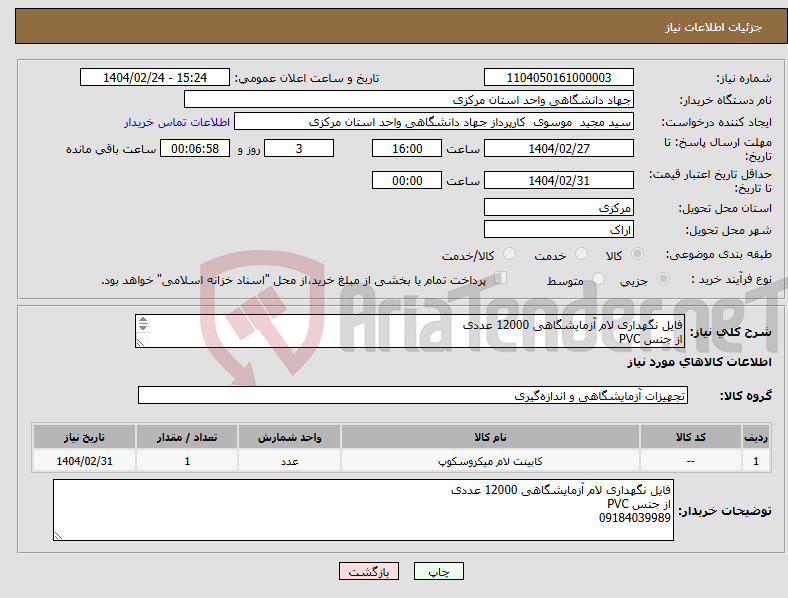Screen dimensions: 788x598
Task: Click the کد کالا column header
Action: coord(691,437)
